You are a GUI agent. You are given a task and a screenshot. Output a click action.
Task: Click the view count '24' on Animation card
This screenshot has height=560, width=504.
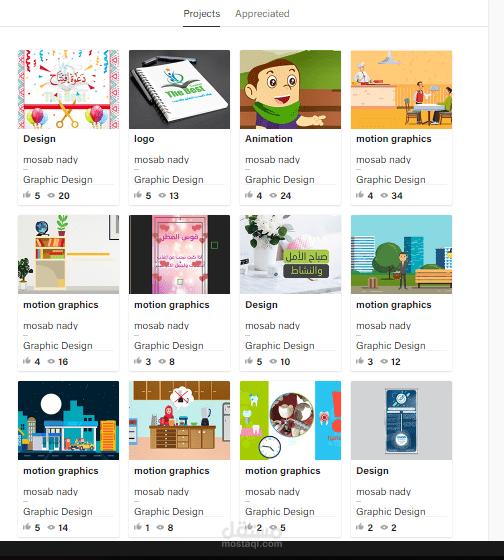point(286,196)
